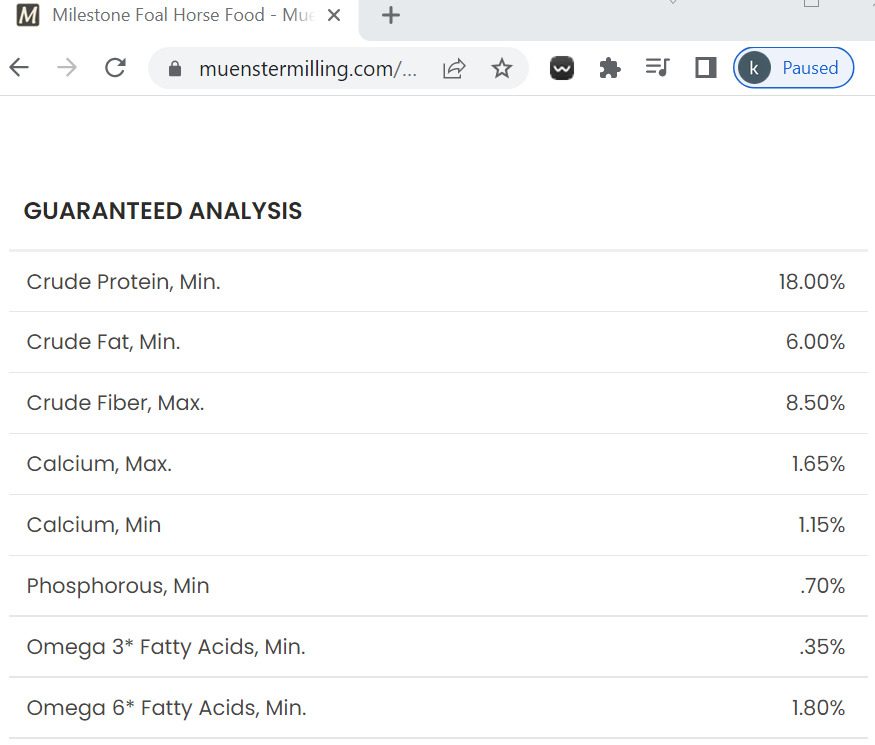
Task: Click the Phosphorous, Min label
Action: 118,586
